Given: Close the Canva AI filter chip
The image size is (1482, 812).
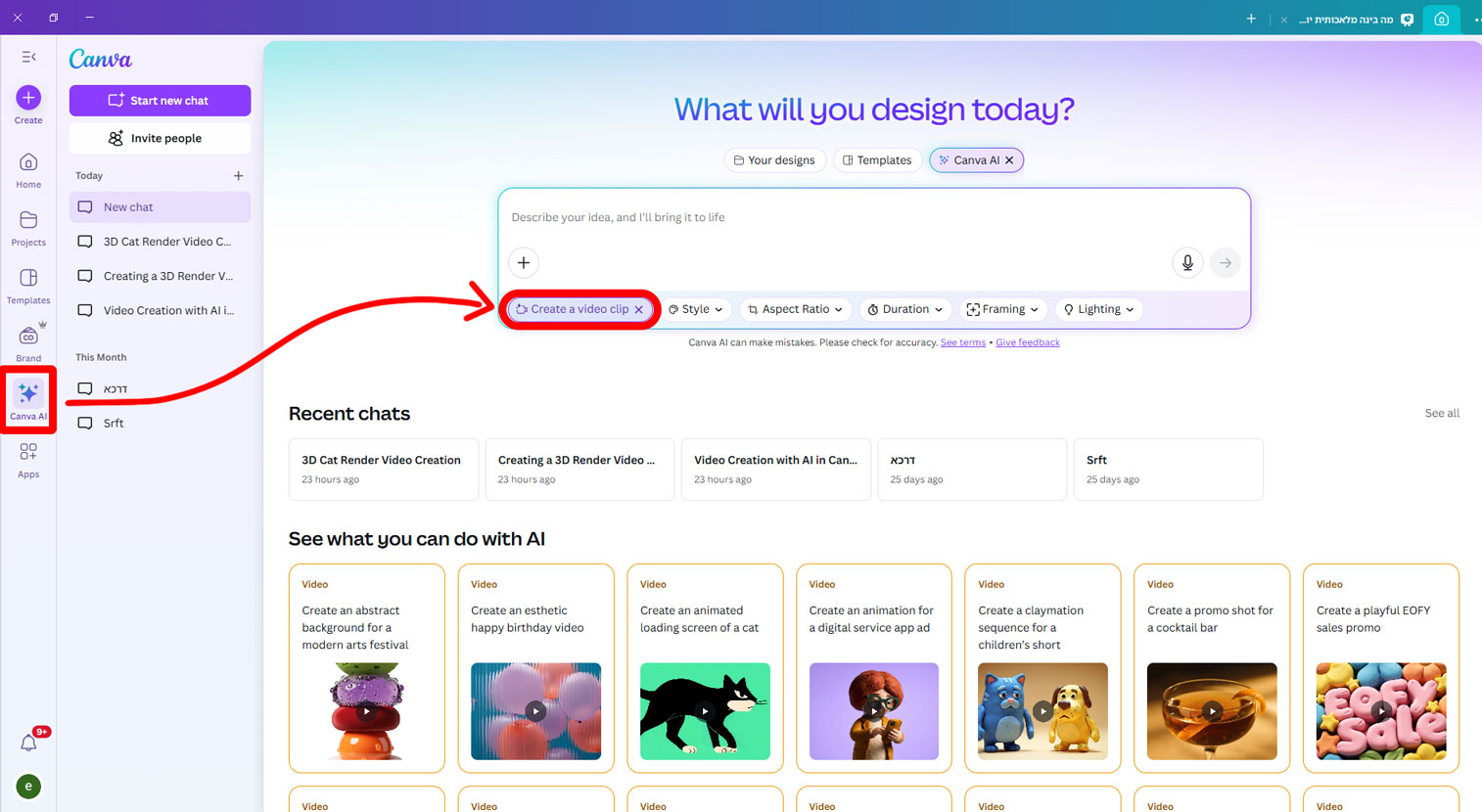Looking at the screenshot, I should (x=1009, y=160).
